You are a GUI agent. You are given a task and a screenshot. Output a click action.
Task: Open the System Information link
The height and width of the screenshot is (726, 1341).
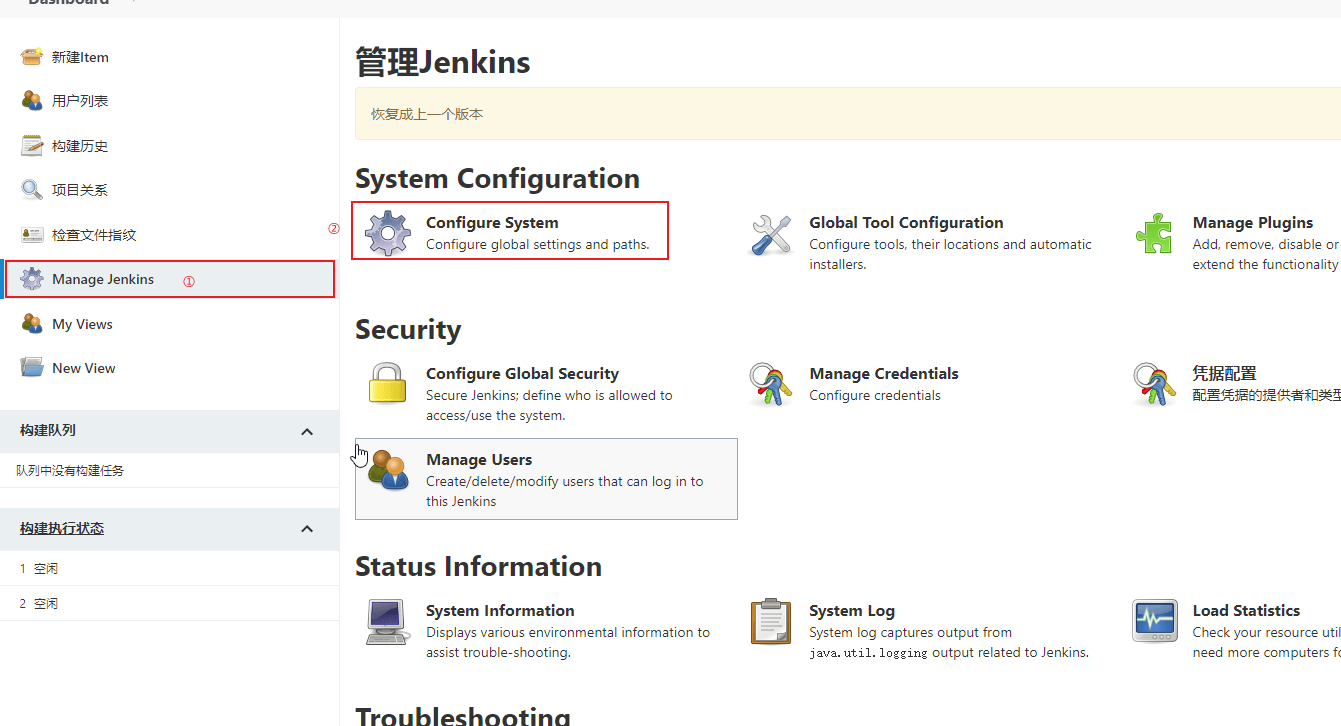pos(500,610)
